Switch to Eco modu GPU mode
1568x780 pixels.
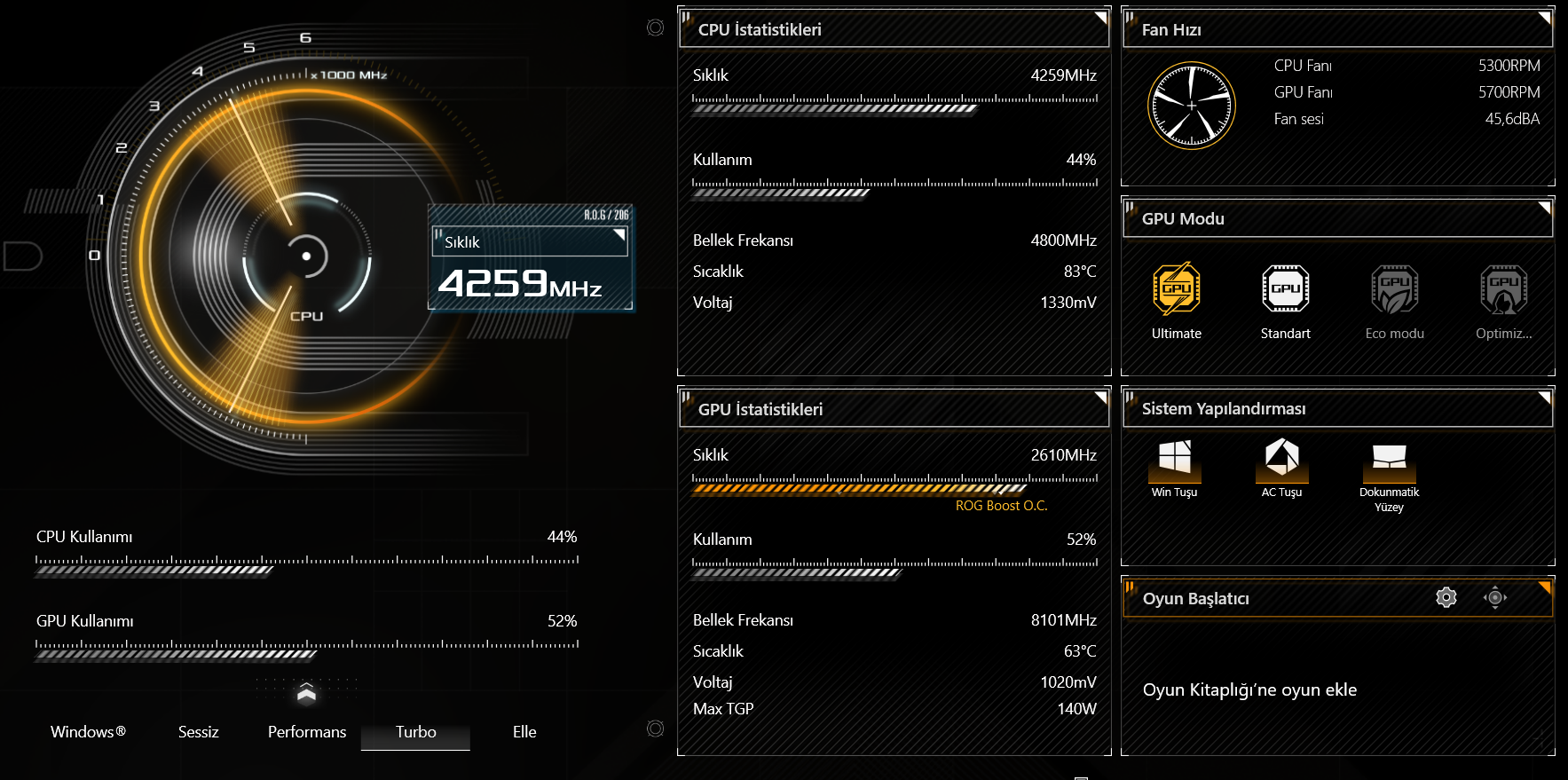point(1395,289)
